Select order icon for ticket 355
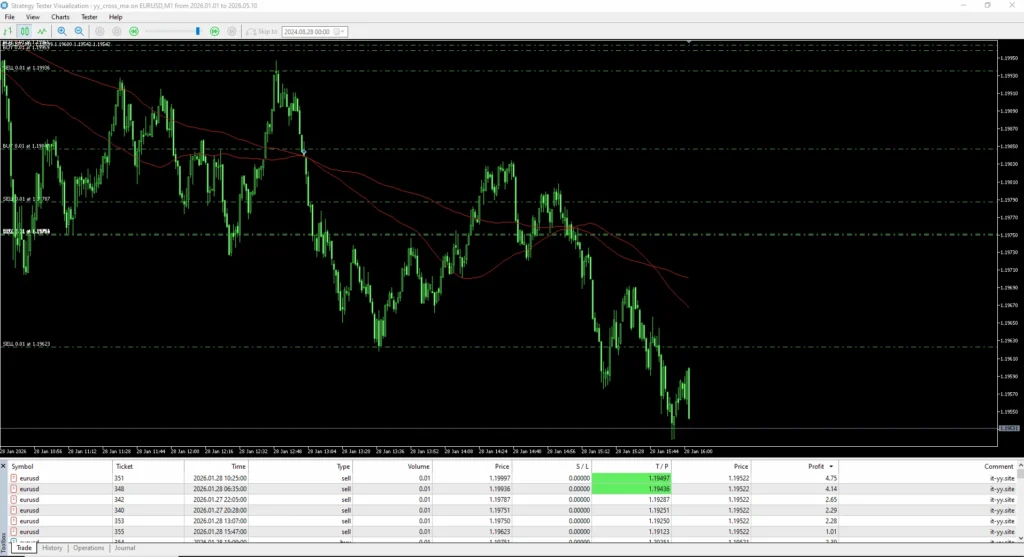 (14, 532)
